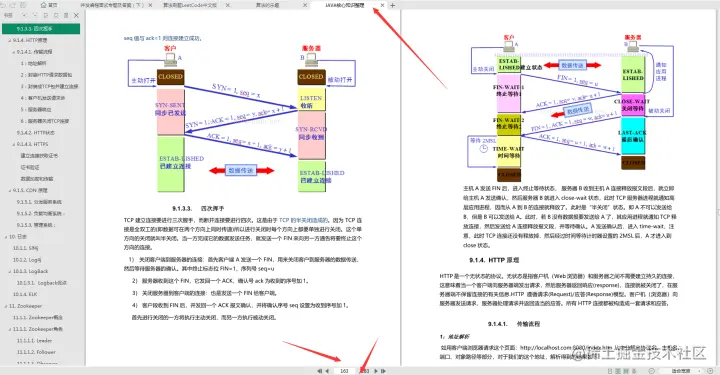Image resolution: width=720 pixels, height=375 pixels.
Task: Open bookmark 10.1.2 Log4j
Action: [27, 260]
